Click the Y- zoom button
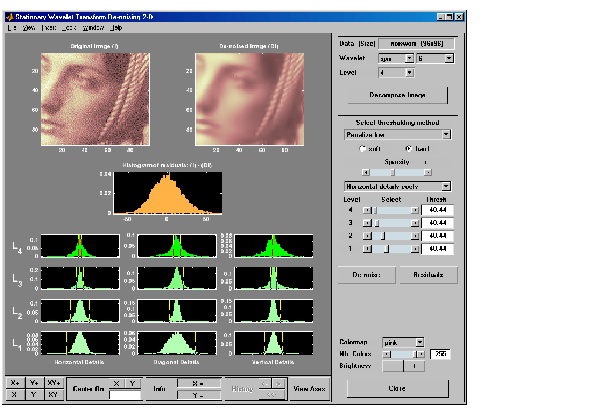Viewport: 600px width, 414px height. [34, 394]
